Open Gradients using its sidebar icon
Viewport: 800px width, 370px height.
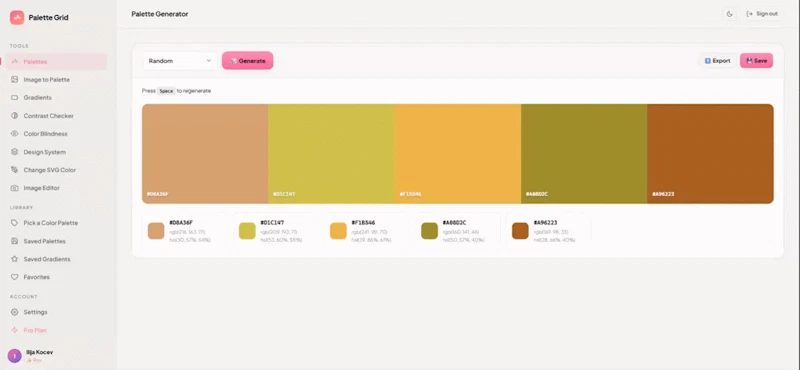pos(14,97)
